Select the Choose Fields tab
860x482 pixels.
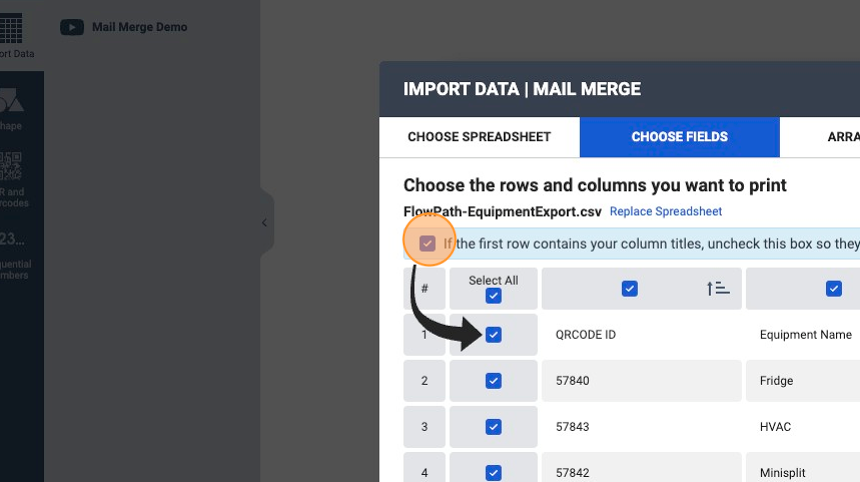680,137
